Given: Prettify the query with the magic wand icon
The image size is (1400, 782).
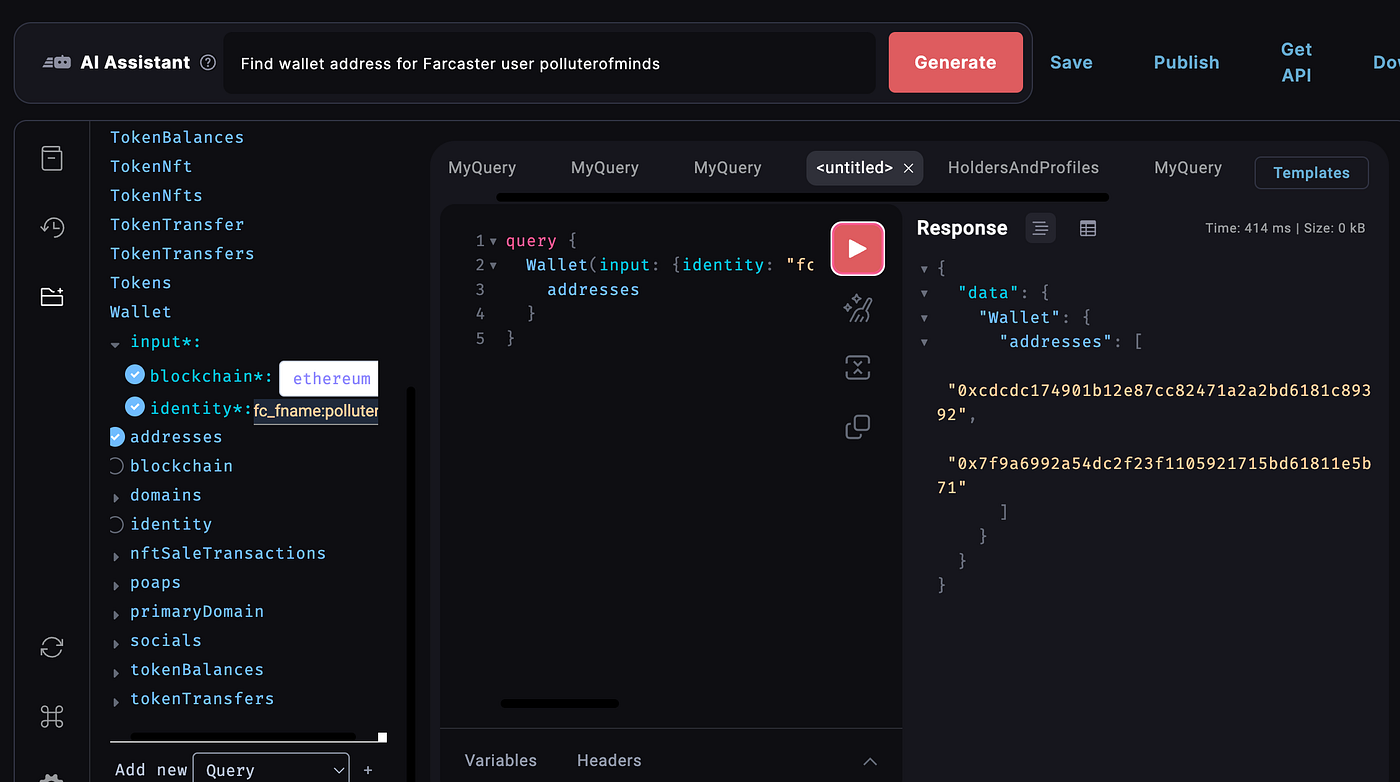Looking at the screenshot, I should 857,308.
